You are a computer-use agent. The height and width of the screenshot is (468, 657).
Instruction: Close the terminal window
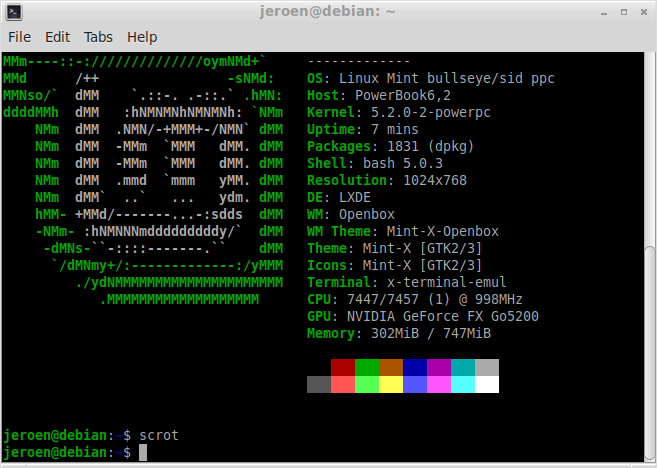click(x=644, y=12)
